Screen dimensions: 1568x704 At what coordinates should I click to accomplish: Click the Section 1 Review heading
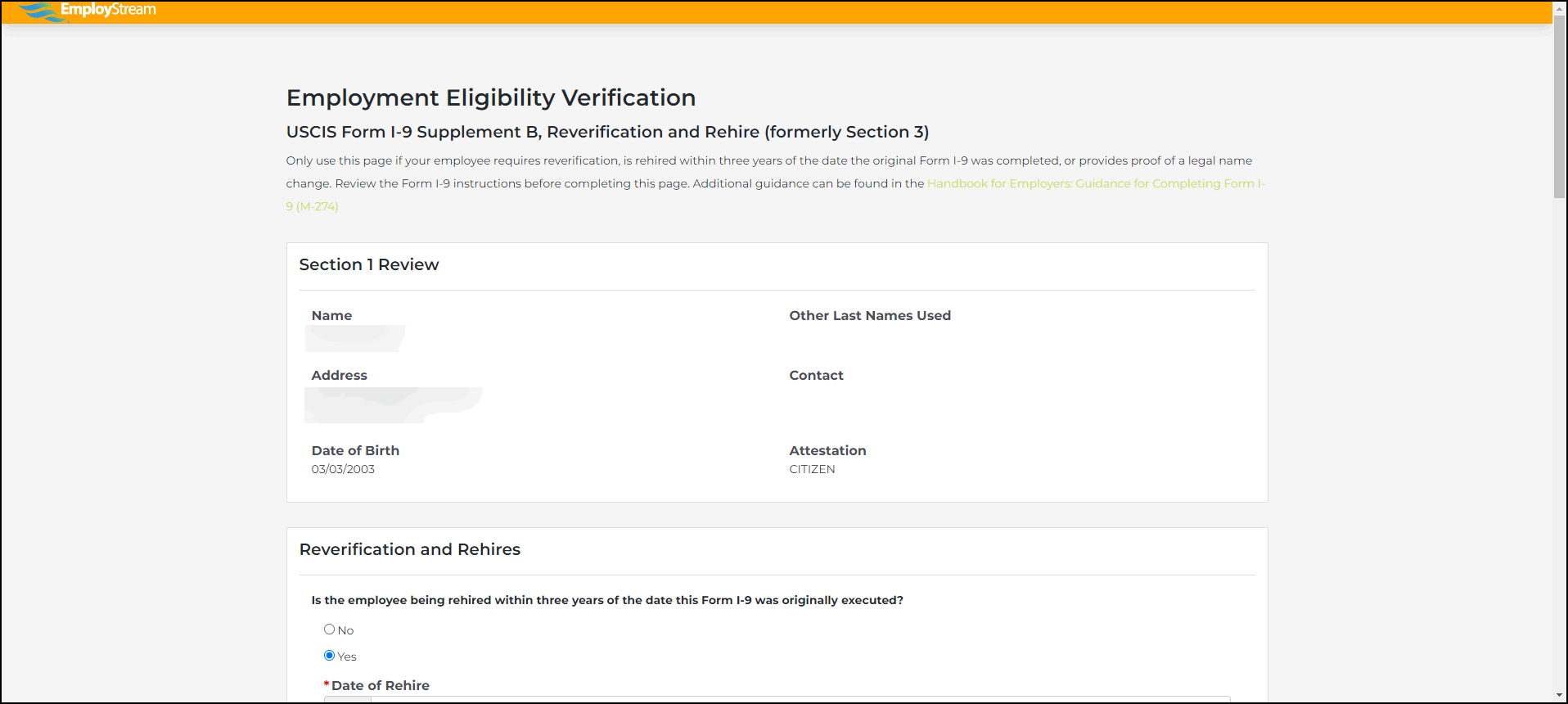368,264
